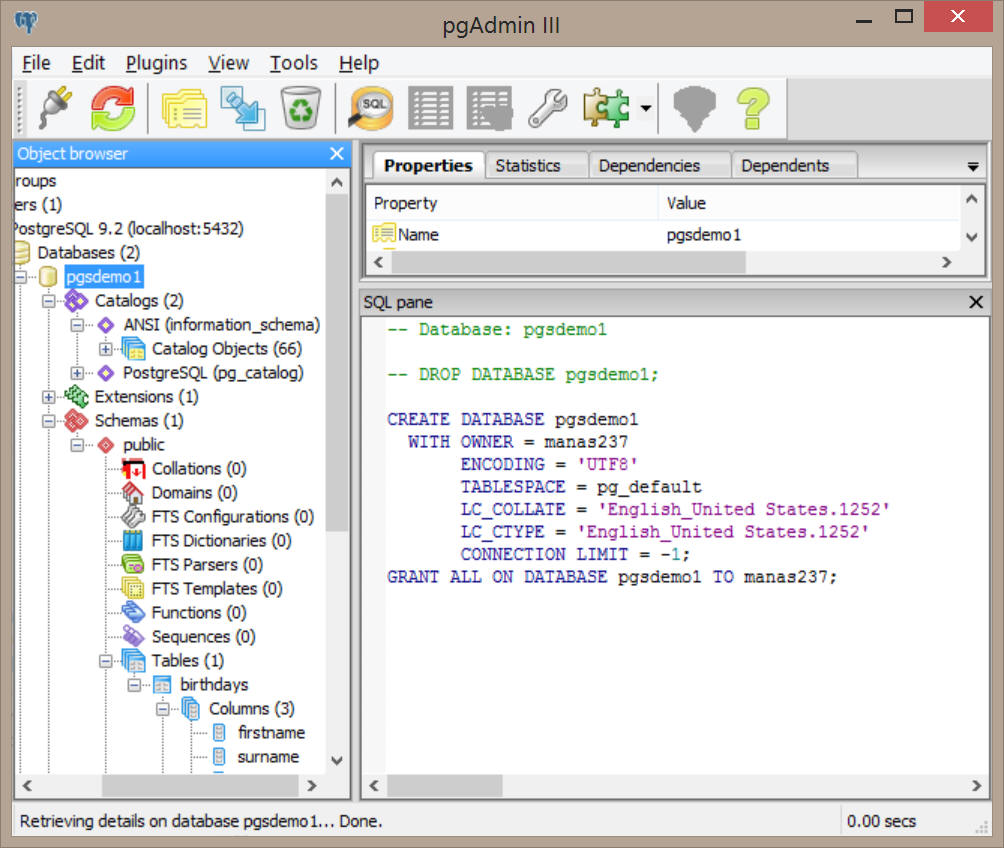Collapse the birthdays table node
Screen dimensions: 1004x848
(x=134, y=685)
